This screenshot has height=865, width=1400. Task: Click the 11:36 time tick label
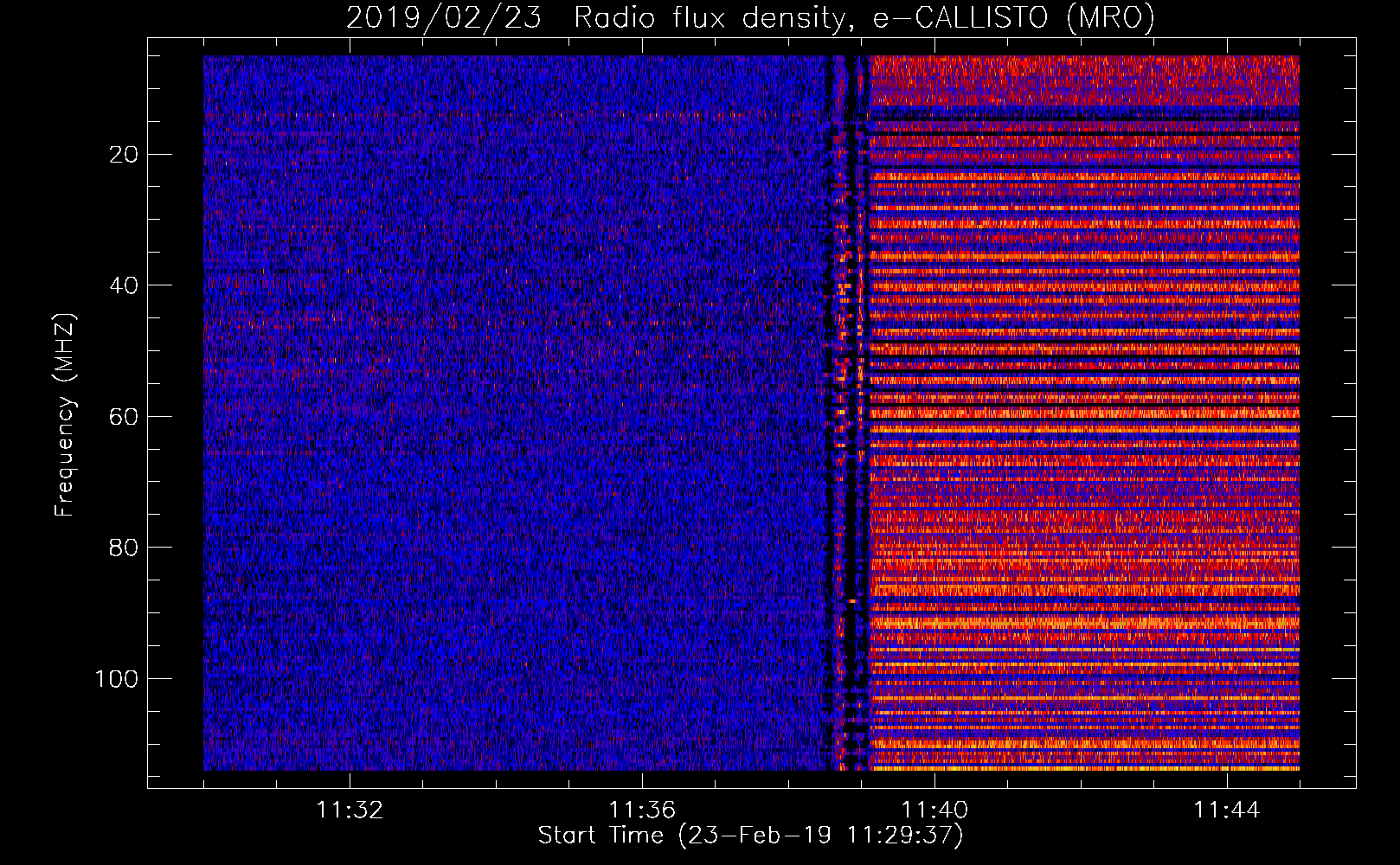point(642,811)
